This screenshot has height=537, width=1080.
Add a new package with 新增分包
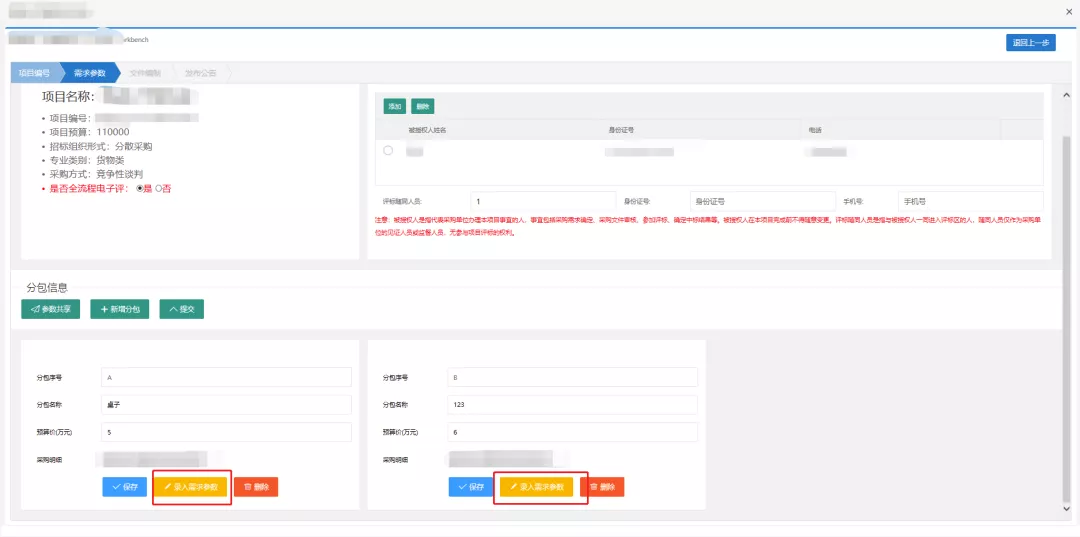(x=119, y=310)
